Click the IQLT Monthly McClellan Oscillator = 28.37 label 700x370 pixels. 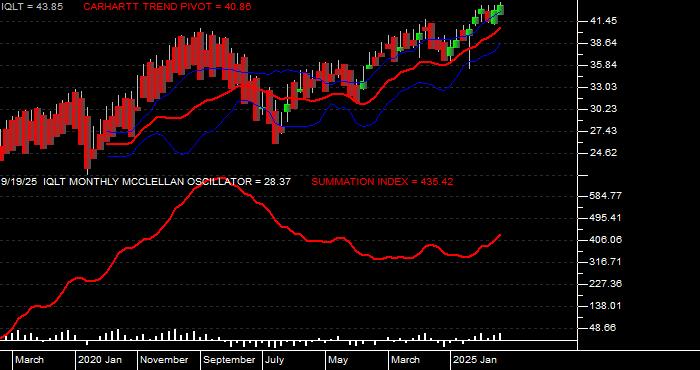167,182
